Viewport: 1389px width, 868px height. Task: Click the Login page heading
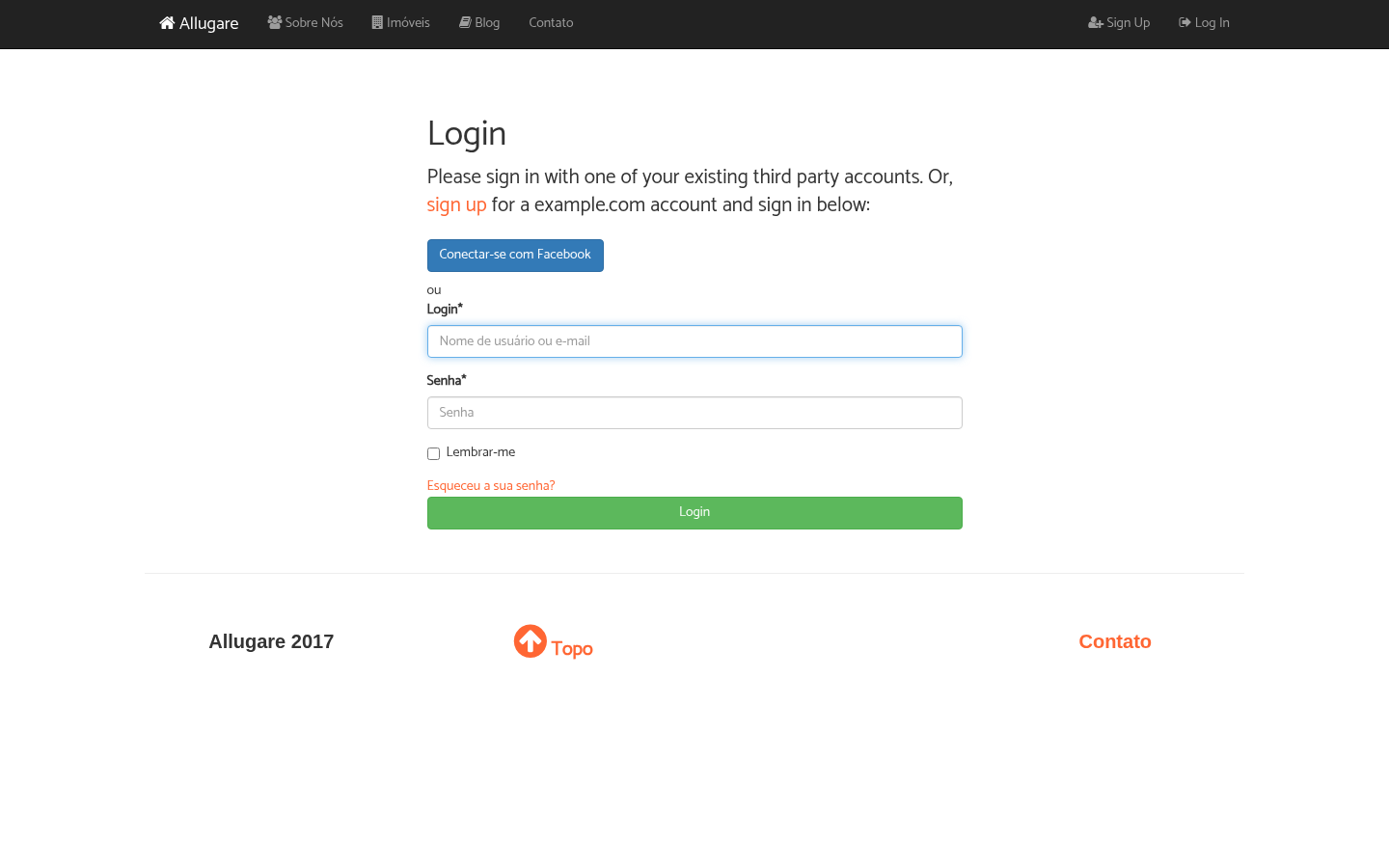(x=467, y=134)
